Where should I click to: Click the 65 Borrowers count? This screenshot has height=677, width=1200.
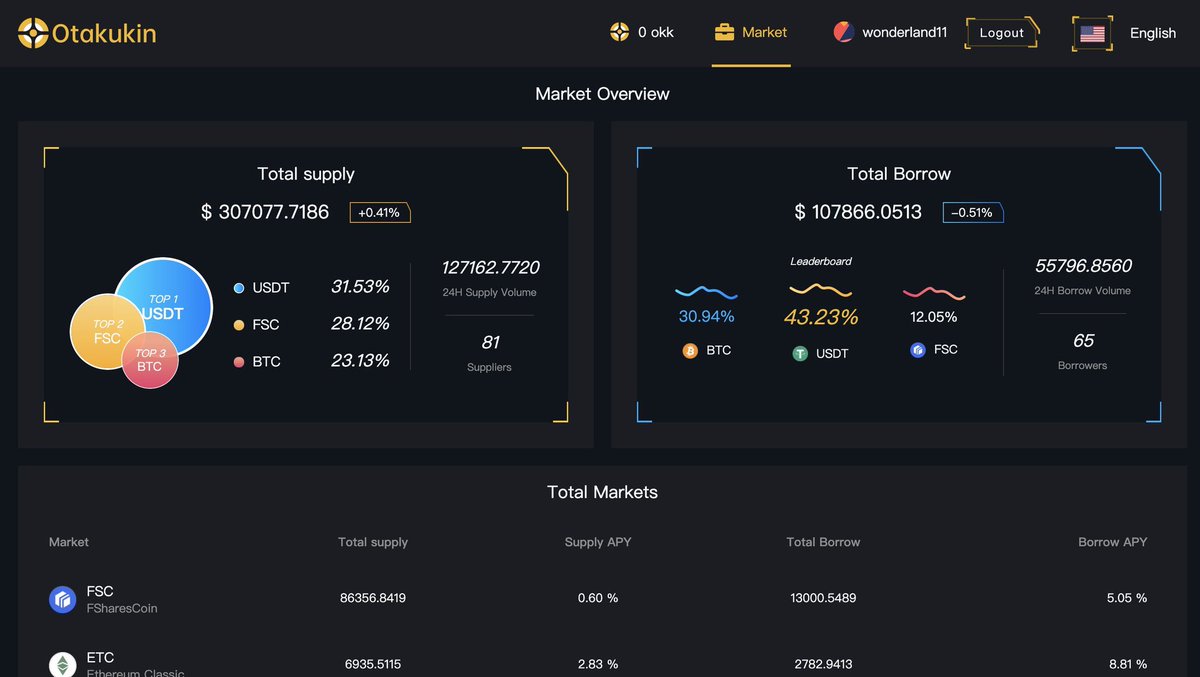point(1083,341)
